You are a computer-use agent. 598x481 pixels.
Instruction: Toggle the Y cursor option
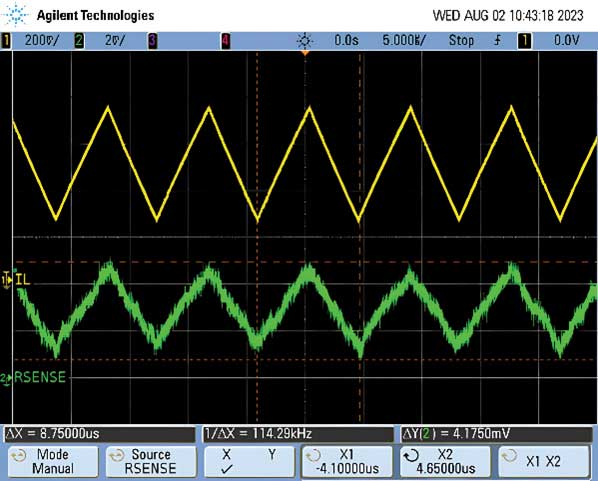272,455
